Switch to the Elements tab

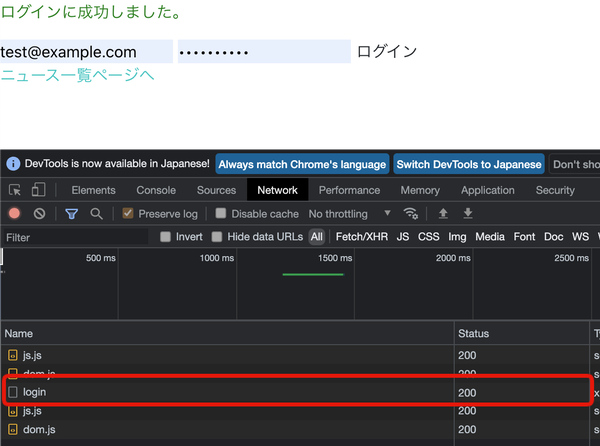[93, 190]
